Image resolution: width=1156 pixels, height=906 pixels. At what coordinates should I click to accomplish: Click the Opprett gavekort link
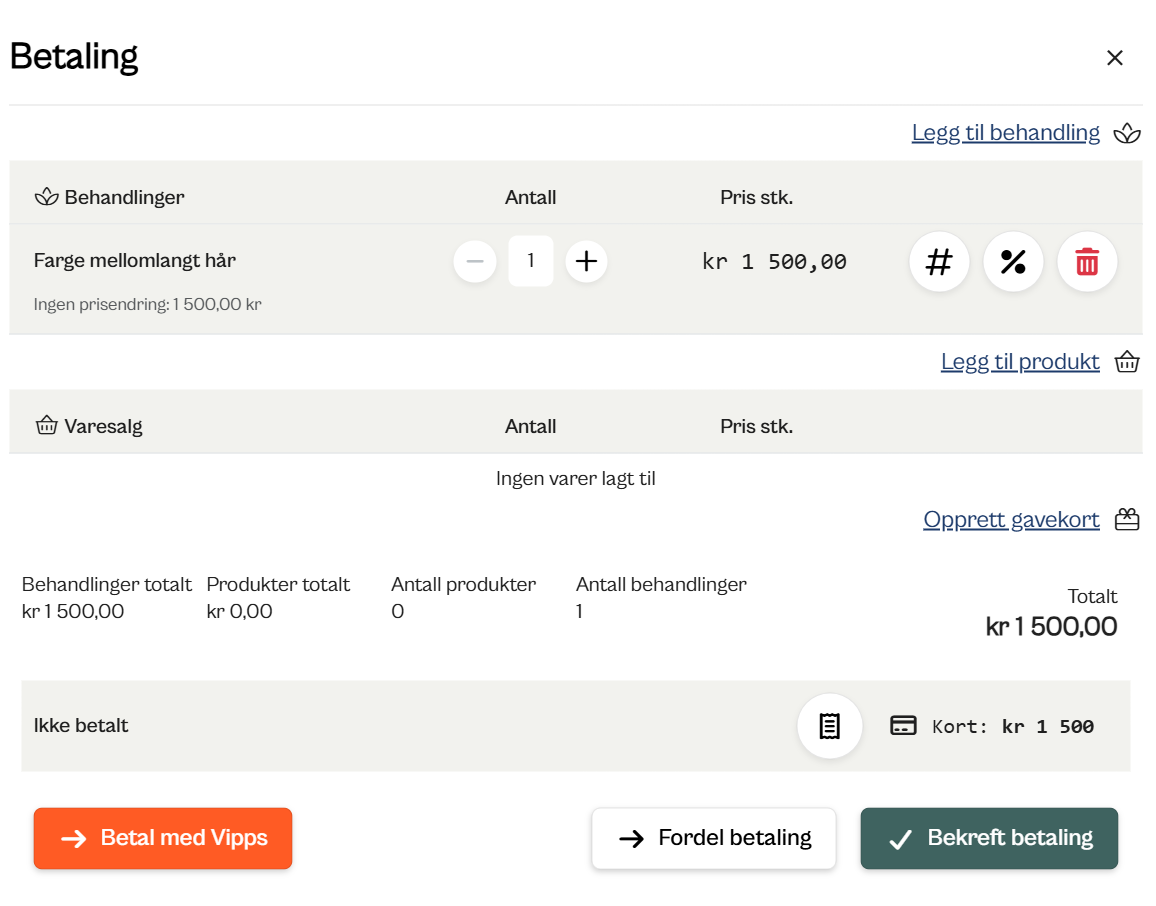pos(1010,520)
